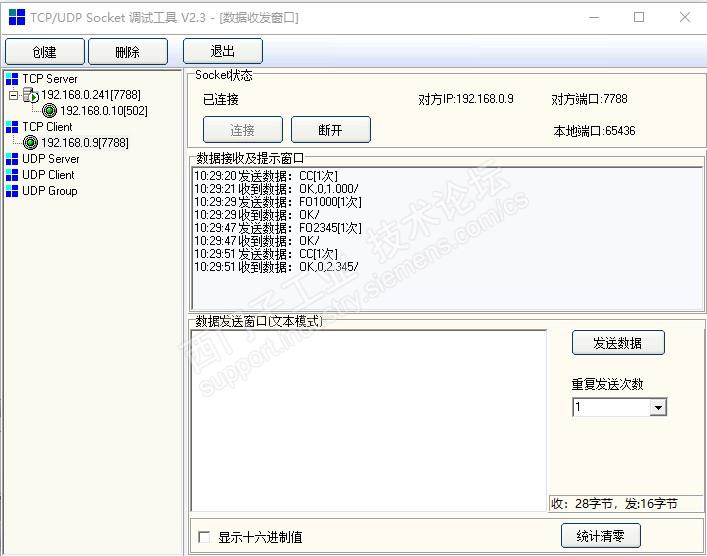707x556 pixels.
Task: Collapse the 192.168.0.241[7788] tree node
Action: (x=14, y=95)
